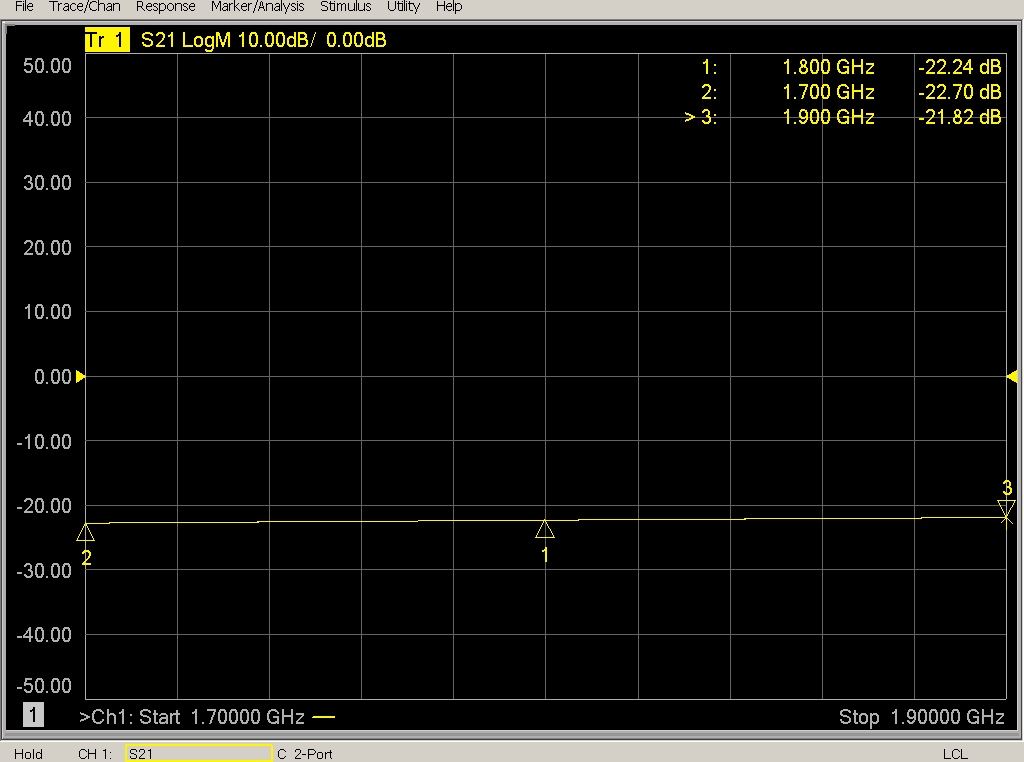
Task: Click the -30.00 y-axis label
Action: click(x=44, y=571)
